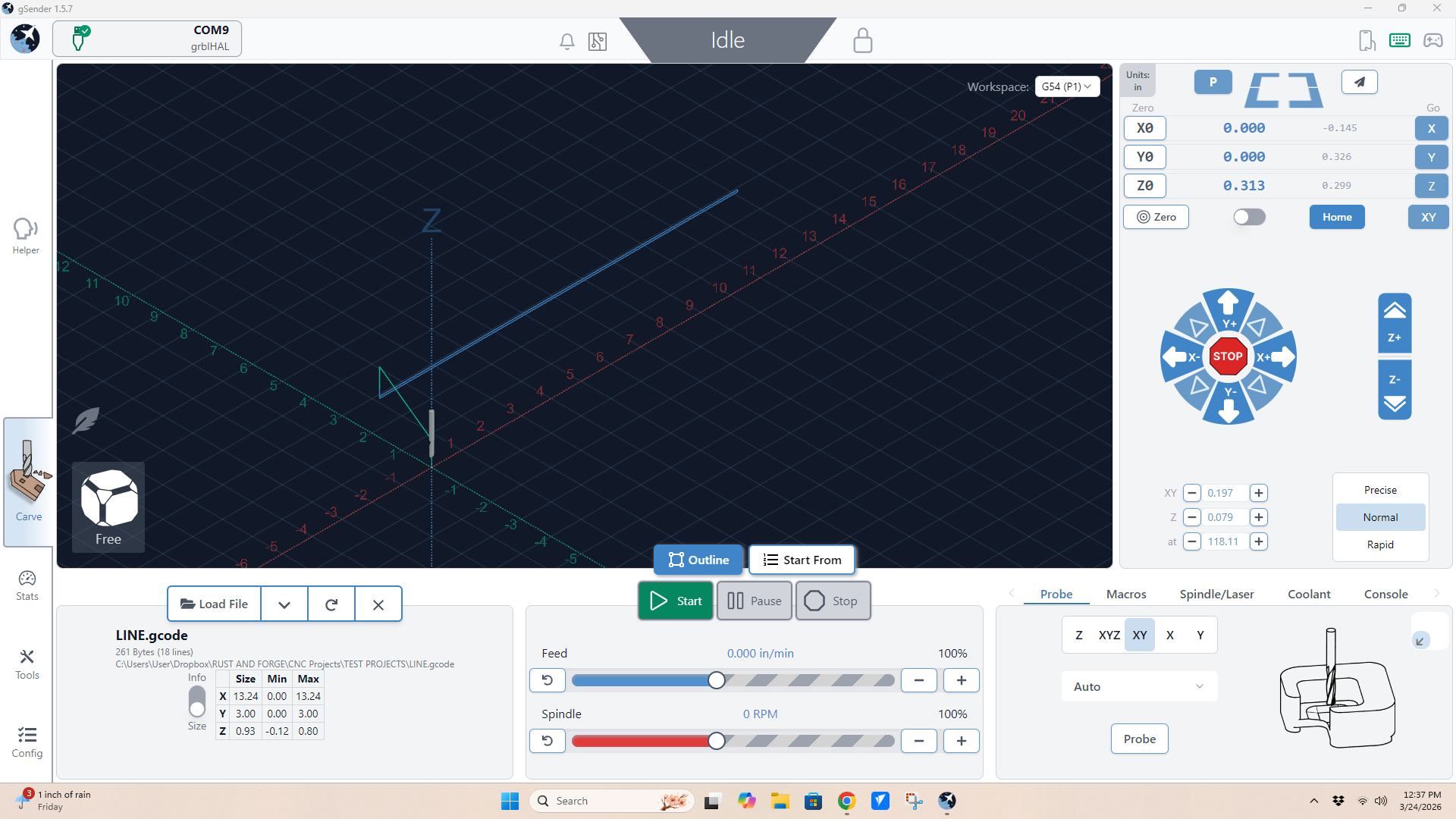Reload the file with the refresh icon
1456x819 pixels.
[331, 604]
